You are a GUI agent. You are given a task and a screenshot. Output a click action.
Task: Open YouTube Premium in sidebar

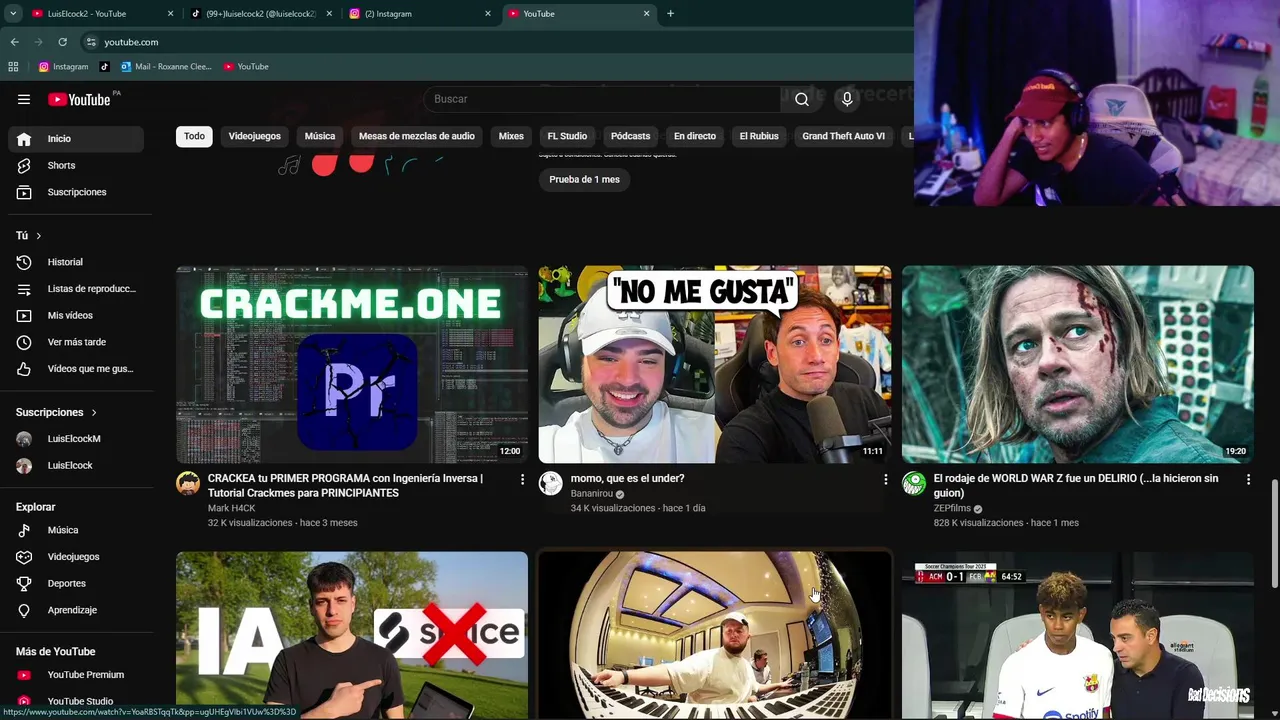76,675
